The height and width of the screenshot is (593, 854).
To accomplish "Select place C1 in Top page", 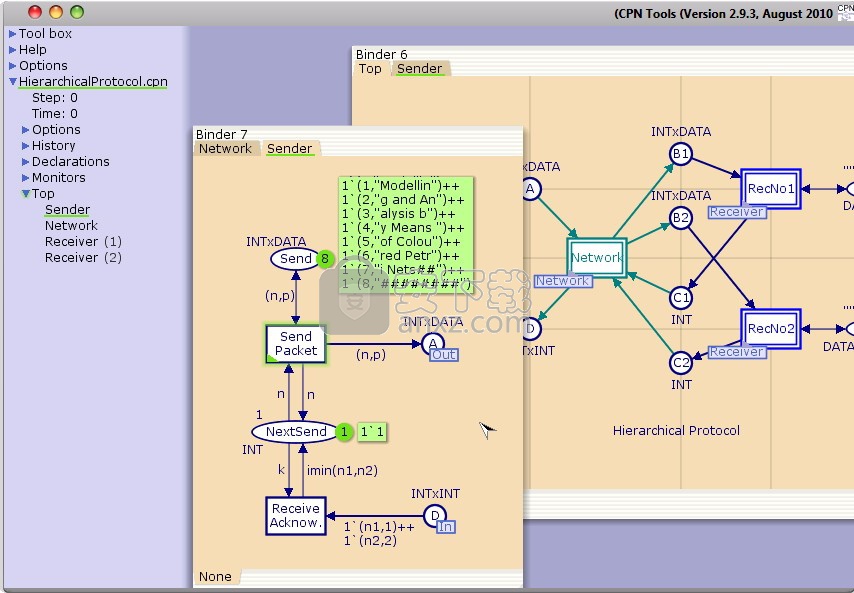I will click(681, 298).
